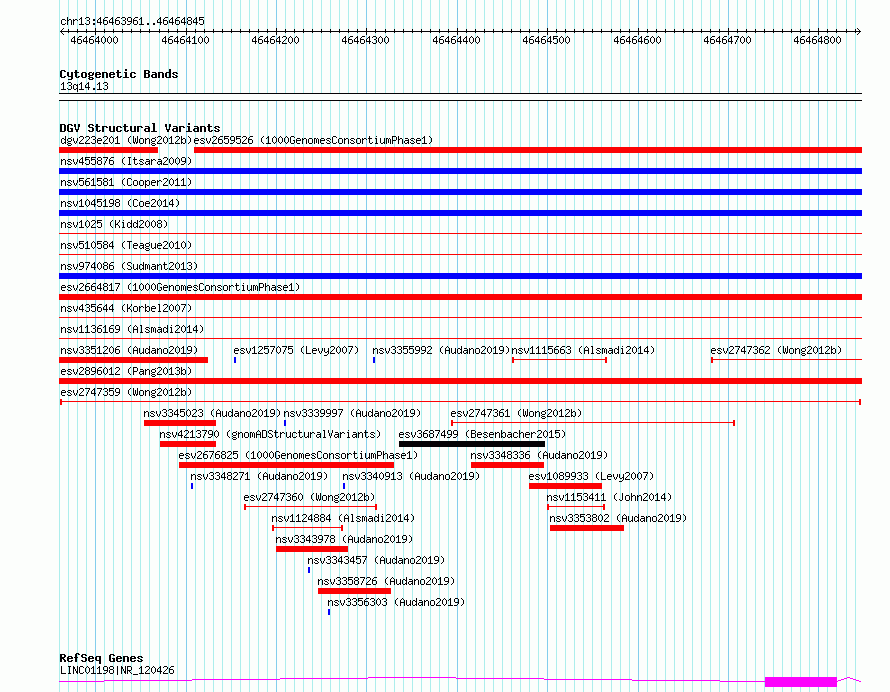Screen dimensions: 890x692
Task: View esv2747360 (Wong2012b) variant label
Action: click(x=309, y=497)
